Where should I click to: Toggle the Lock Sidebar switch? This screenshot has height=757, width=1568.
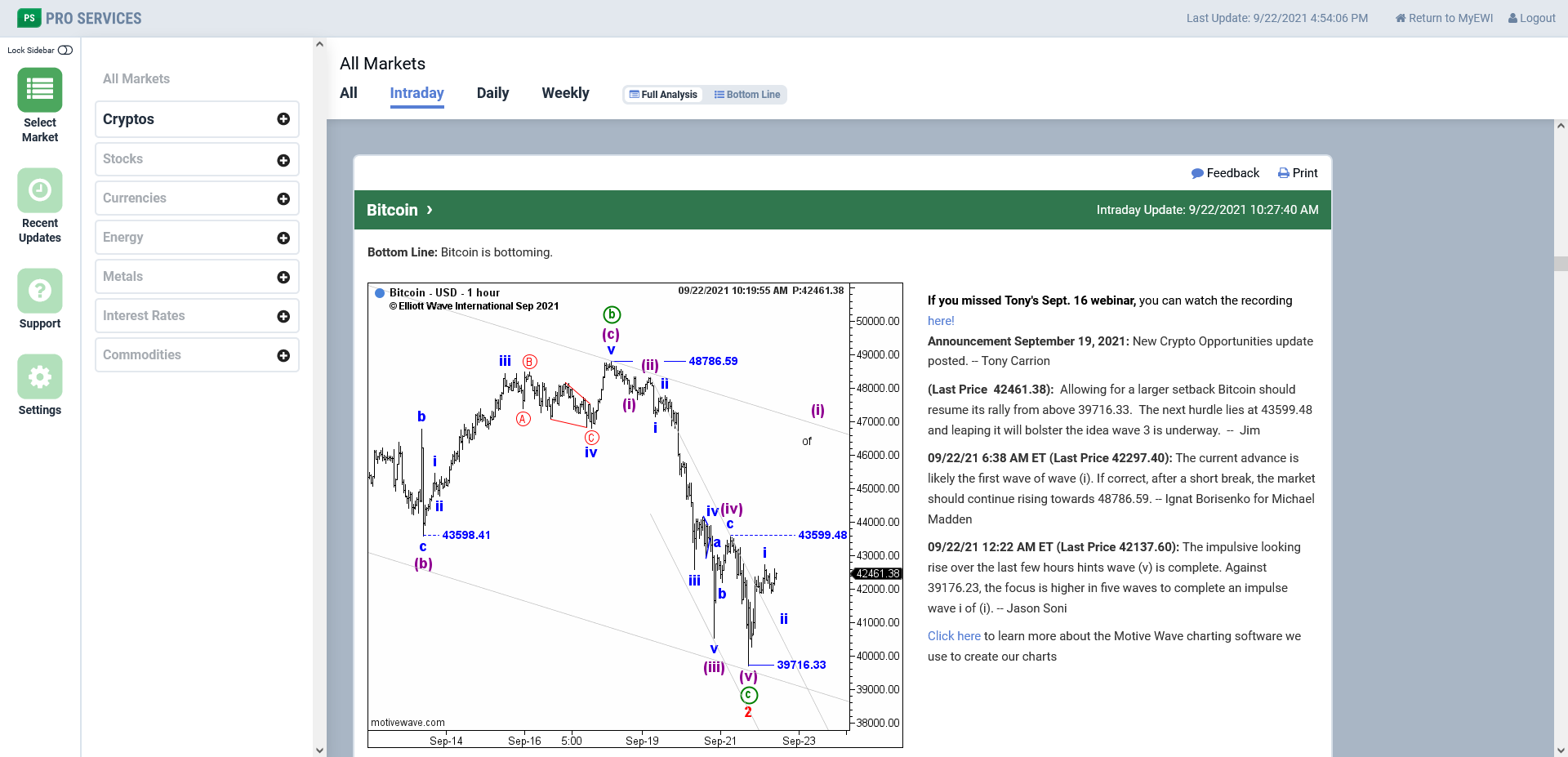65,50
